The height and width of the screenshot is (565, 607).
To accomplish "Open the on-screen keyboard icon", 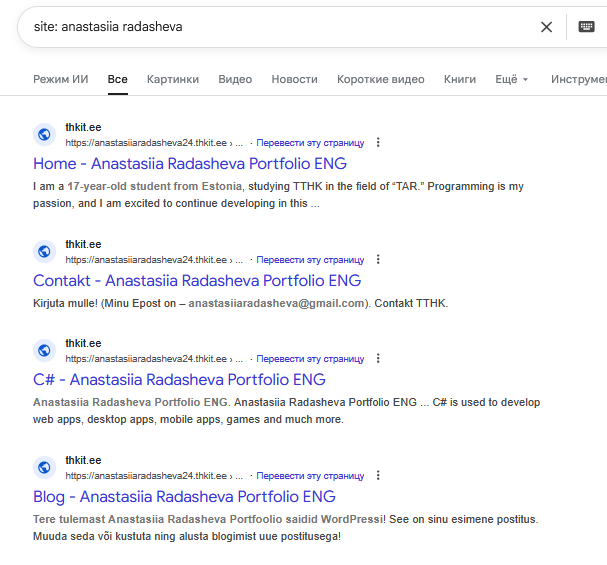I will pos(586,27).
